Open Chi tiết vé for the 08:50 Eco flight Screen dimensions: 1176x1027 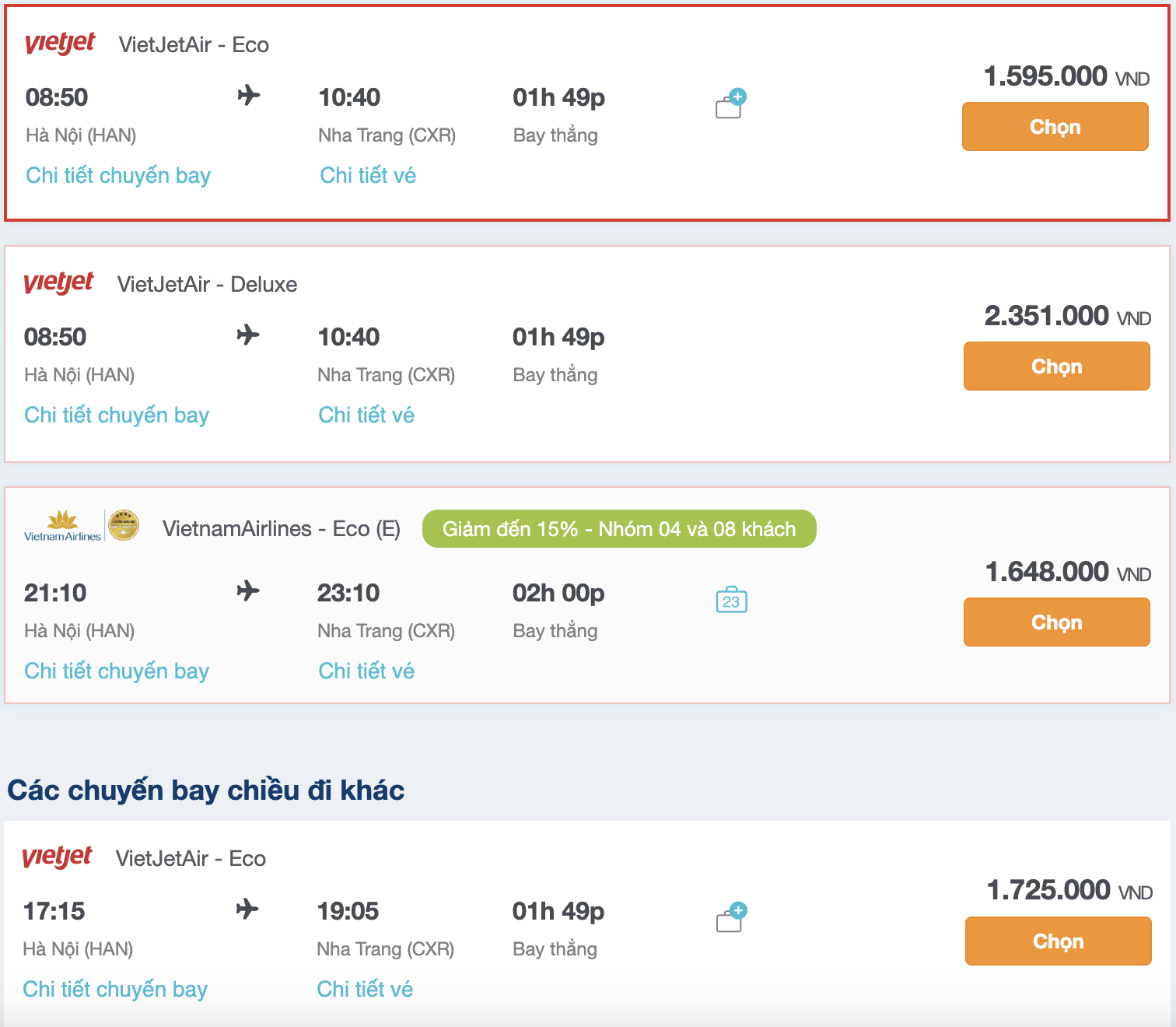(367, 175)
